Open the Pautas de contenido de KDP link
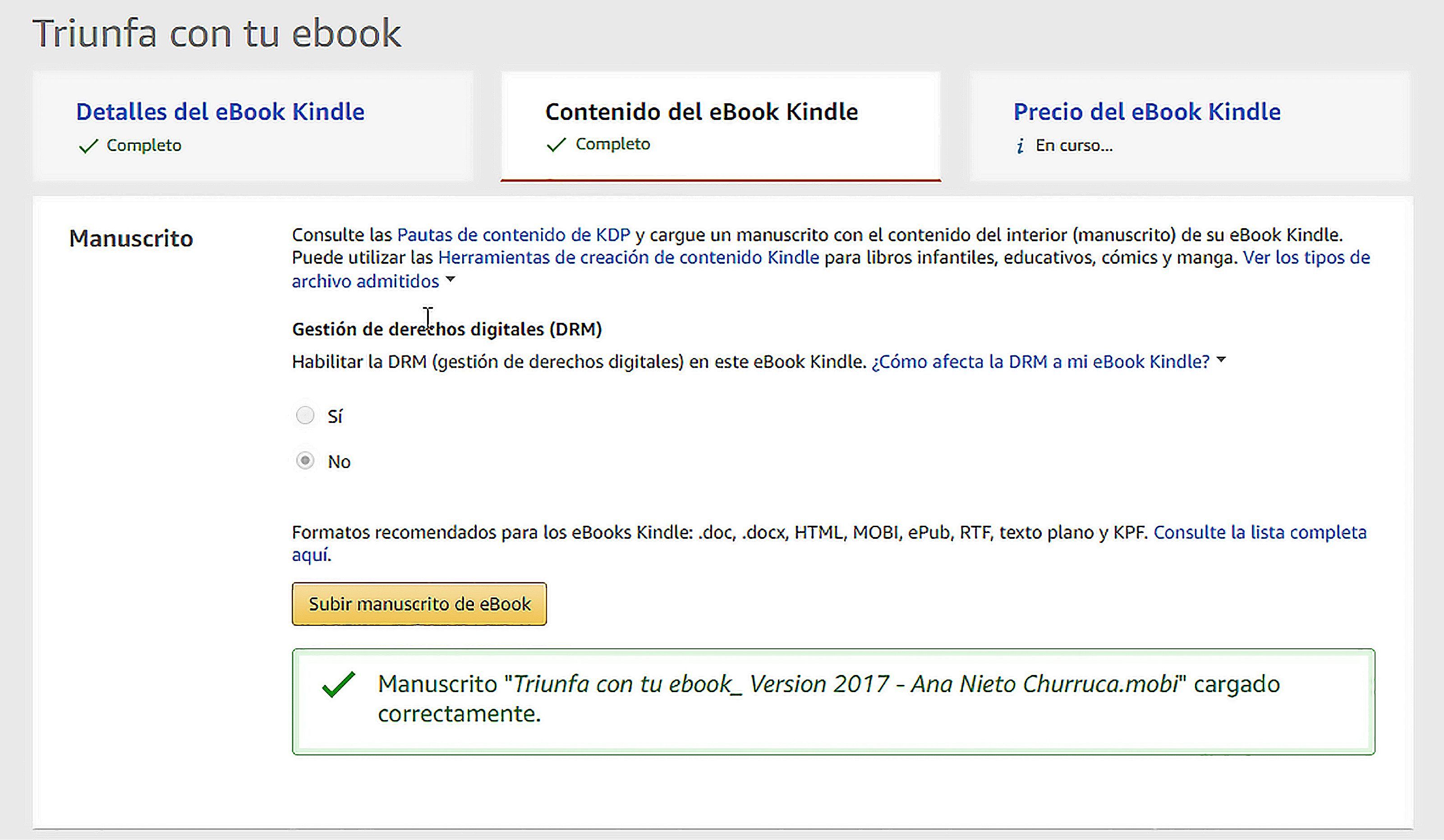 [x=513, y=235]
